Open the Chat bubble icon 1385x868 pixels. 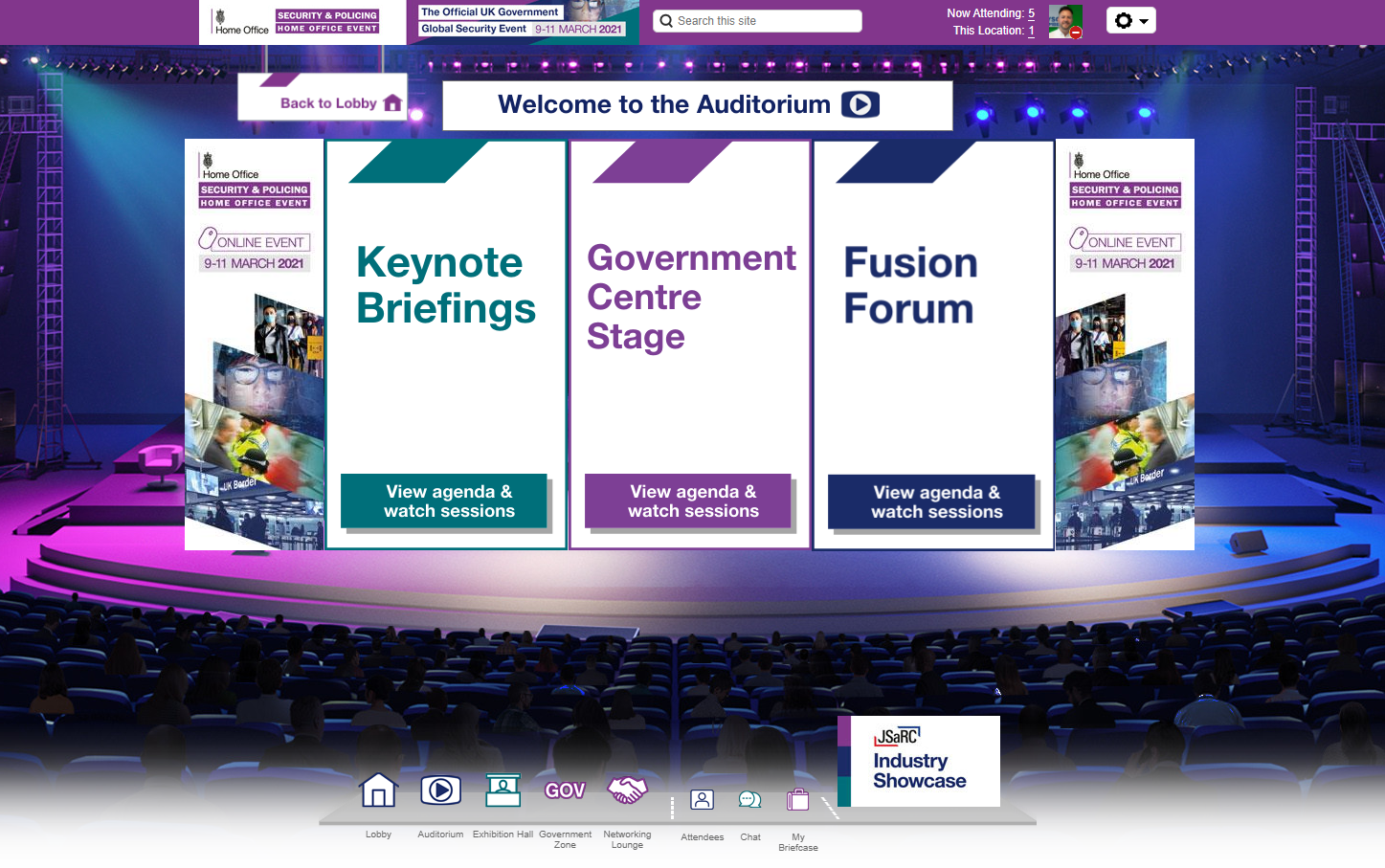pyautogui.click(x=749, y=800)
